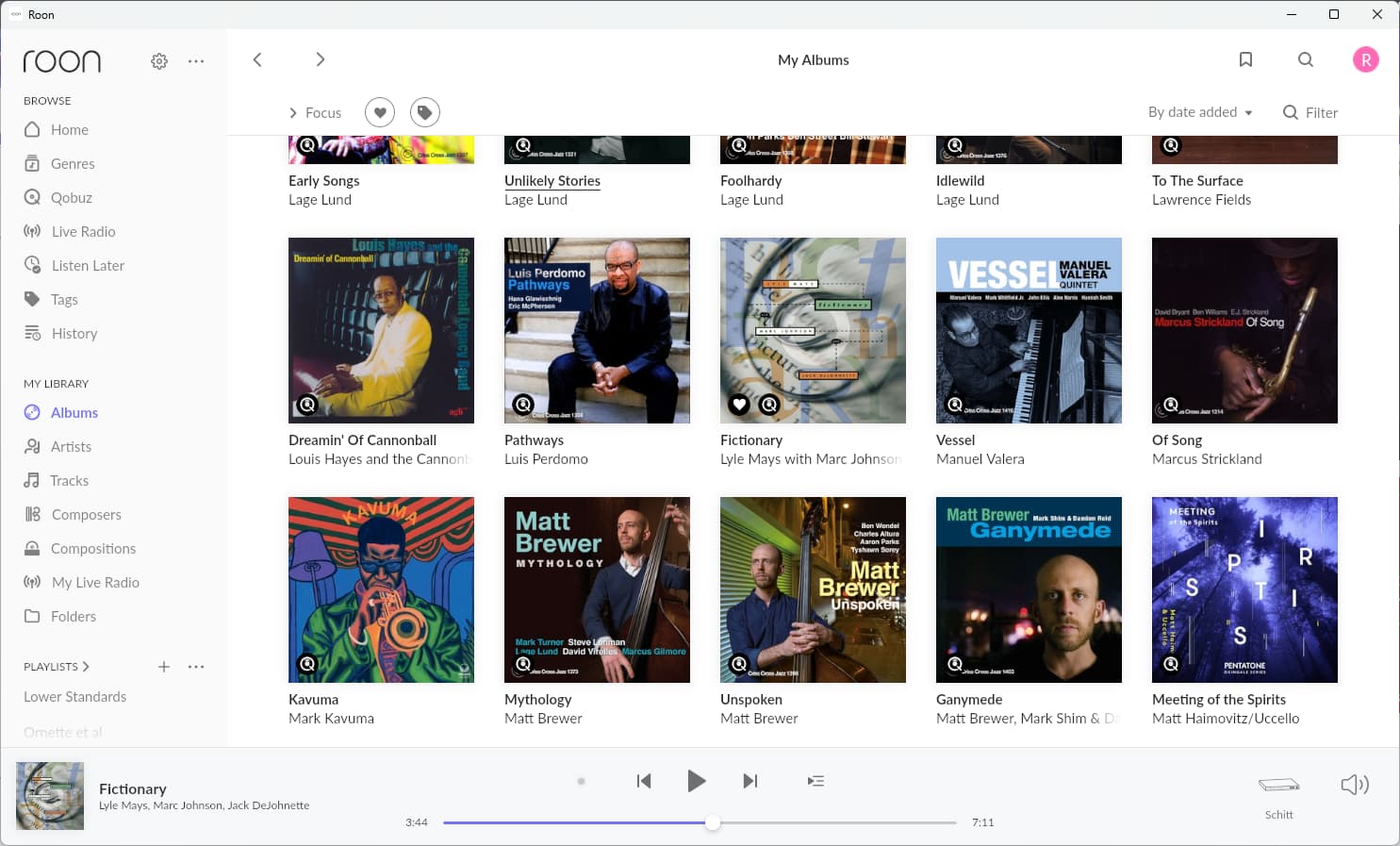Expand the Playlists section chevron
This screenshot has height=846, width=1400.
click(x=86, y=667)
